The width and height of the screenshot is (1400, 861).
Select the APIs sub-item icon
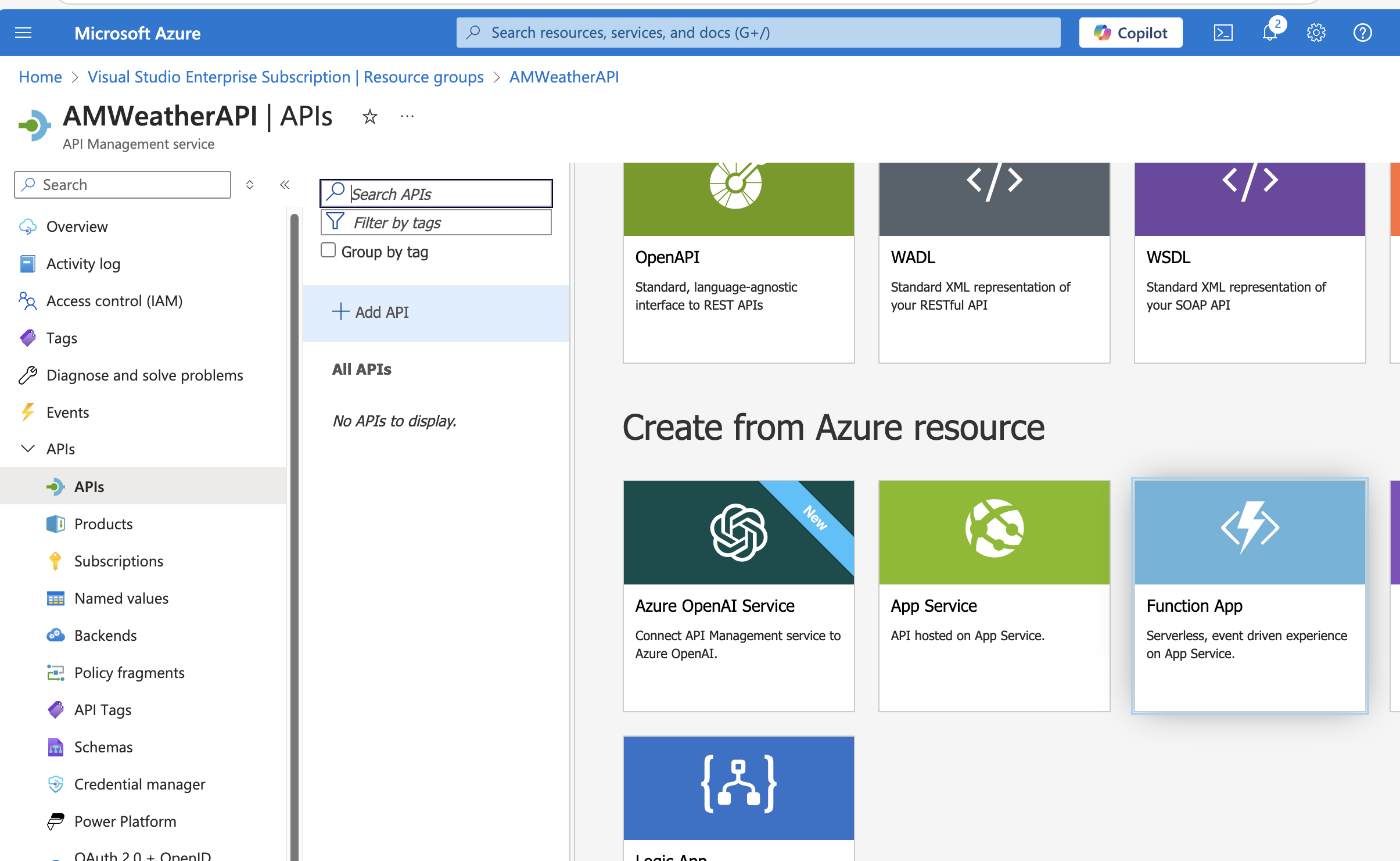click(55, 487)
